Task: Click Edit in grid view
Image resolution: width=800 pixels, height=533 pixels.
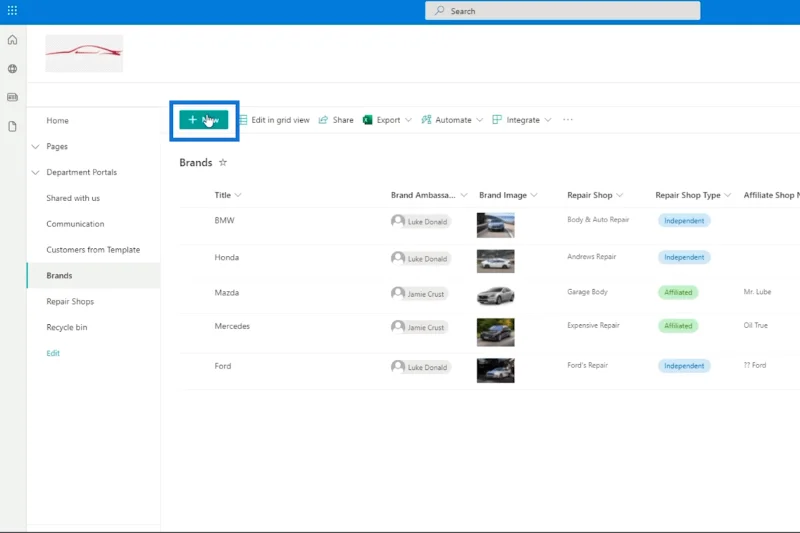Action: [x=274, y=120]
